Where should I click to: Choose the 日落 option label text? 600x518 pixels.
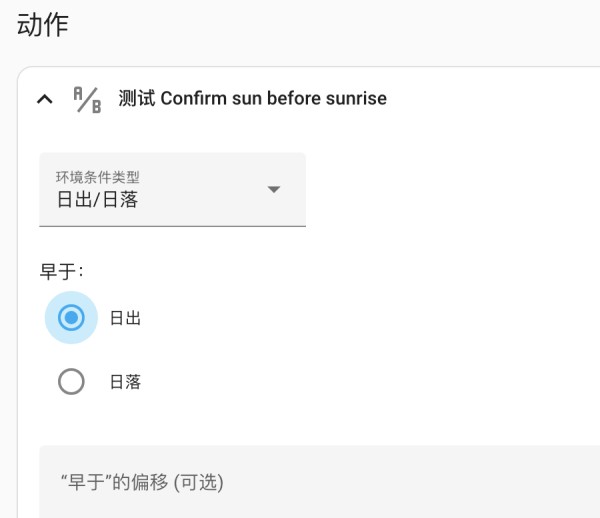(126, 382)
